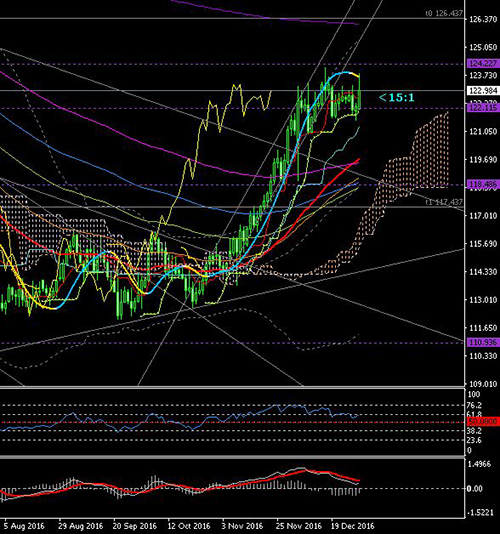Click the '<15:1' cyan annotation label
Viewport: 500px width, 534px height.
tap(397, 98)
